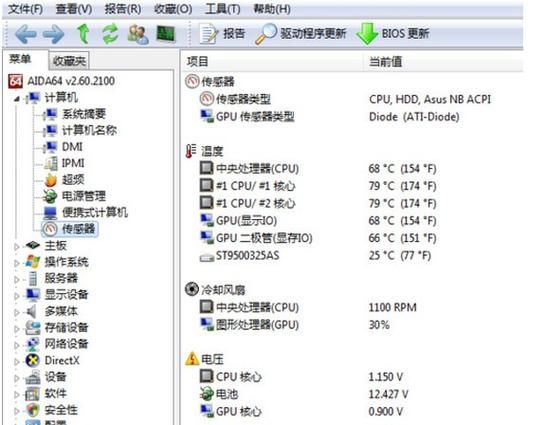Expand the 操作系统 tree node
546x425 pixels.
(16, 263)
